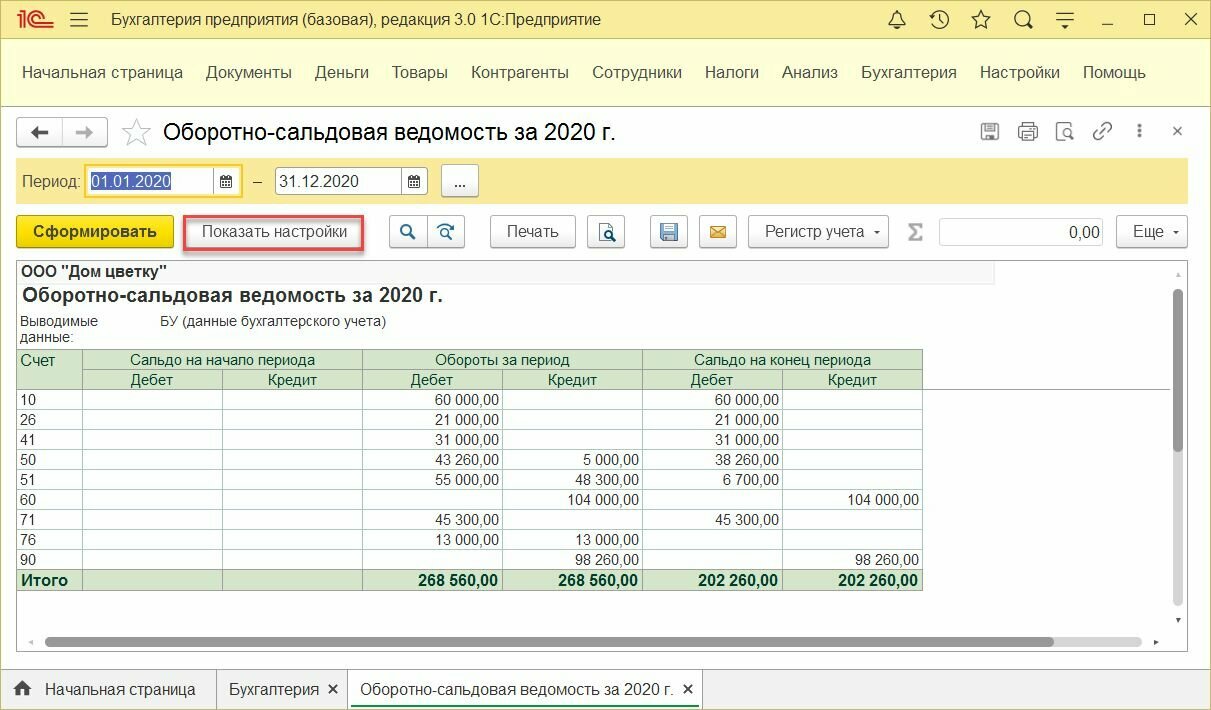The image size is (1211, 710).
Task: Select account 51 row cell
Action: click(50, 480)
